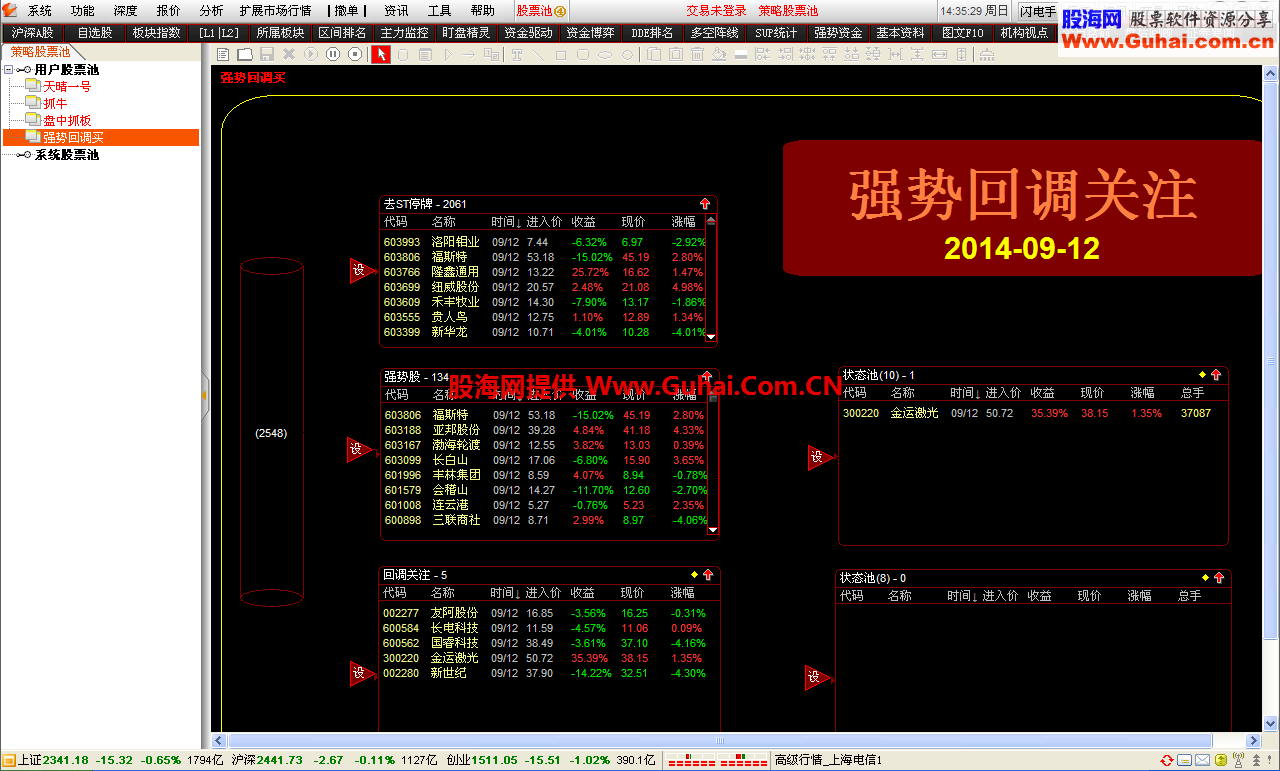Click the trash can toolbar icon
The image size is (1280, 771).
pyautogui.click(x=697, y=54)
